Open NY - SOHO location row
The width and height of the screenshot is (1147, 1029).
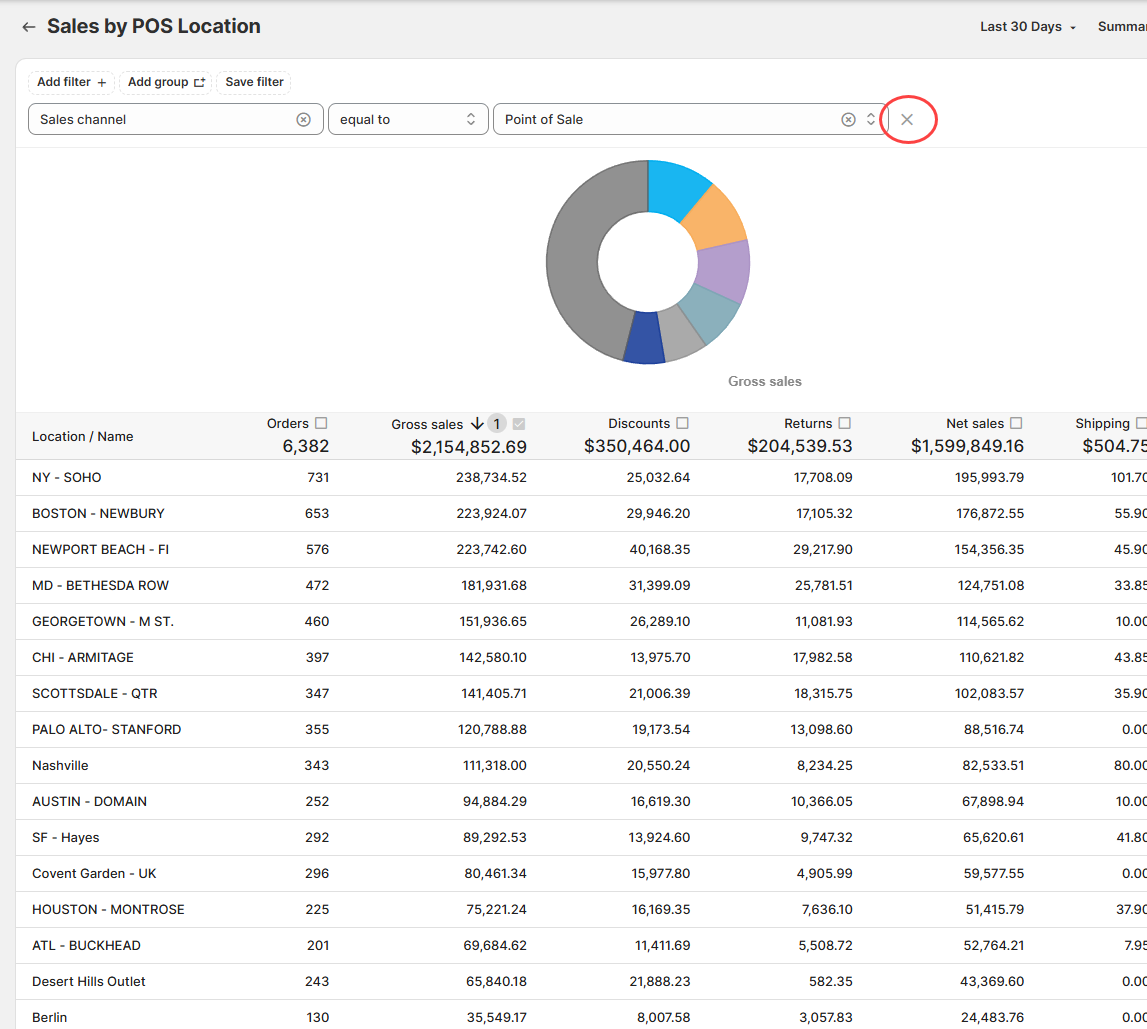(67, 478)
